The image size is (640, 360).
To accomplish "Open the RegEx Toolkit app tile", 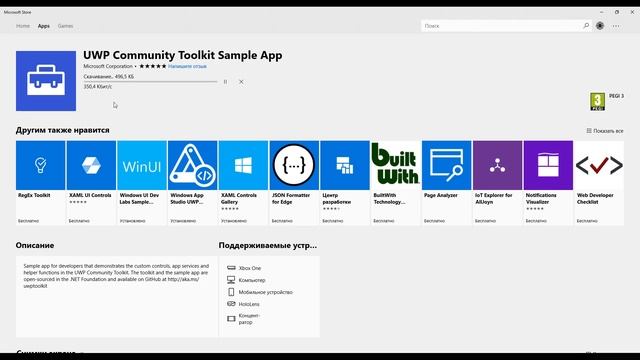I will point(40,183).
